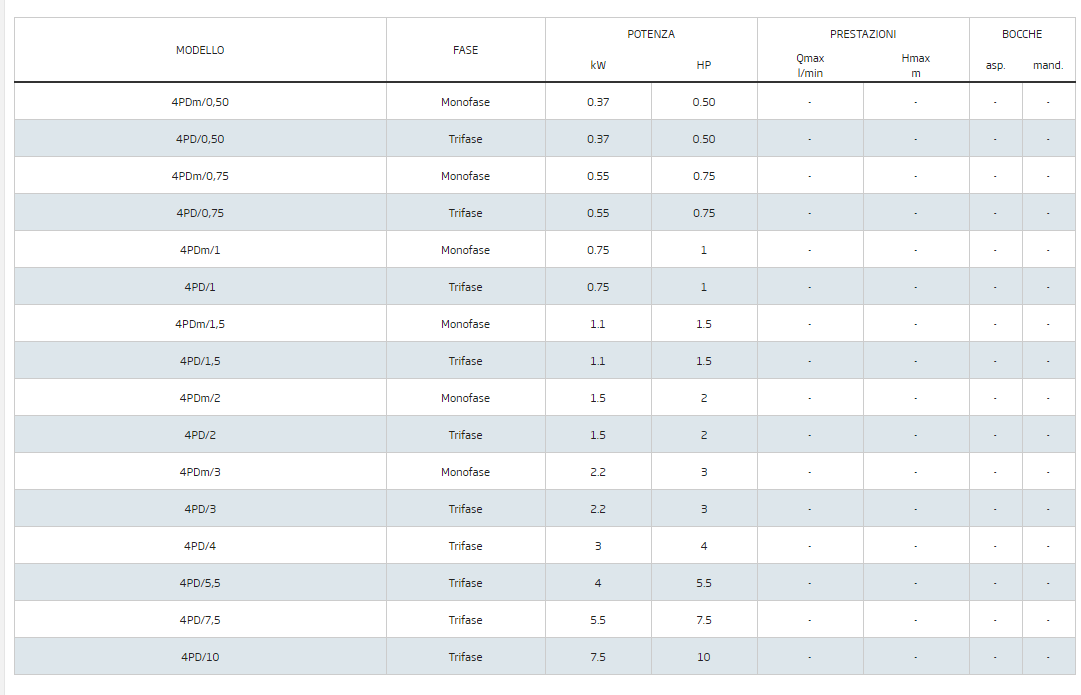Click Monofase in the 4PDm/3 row

[x=465, y=472]
